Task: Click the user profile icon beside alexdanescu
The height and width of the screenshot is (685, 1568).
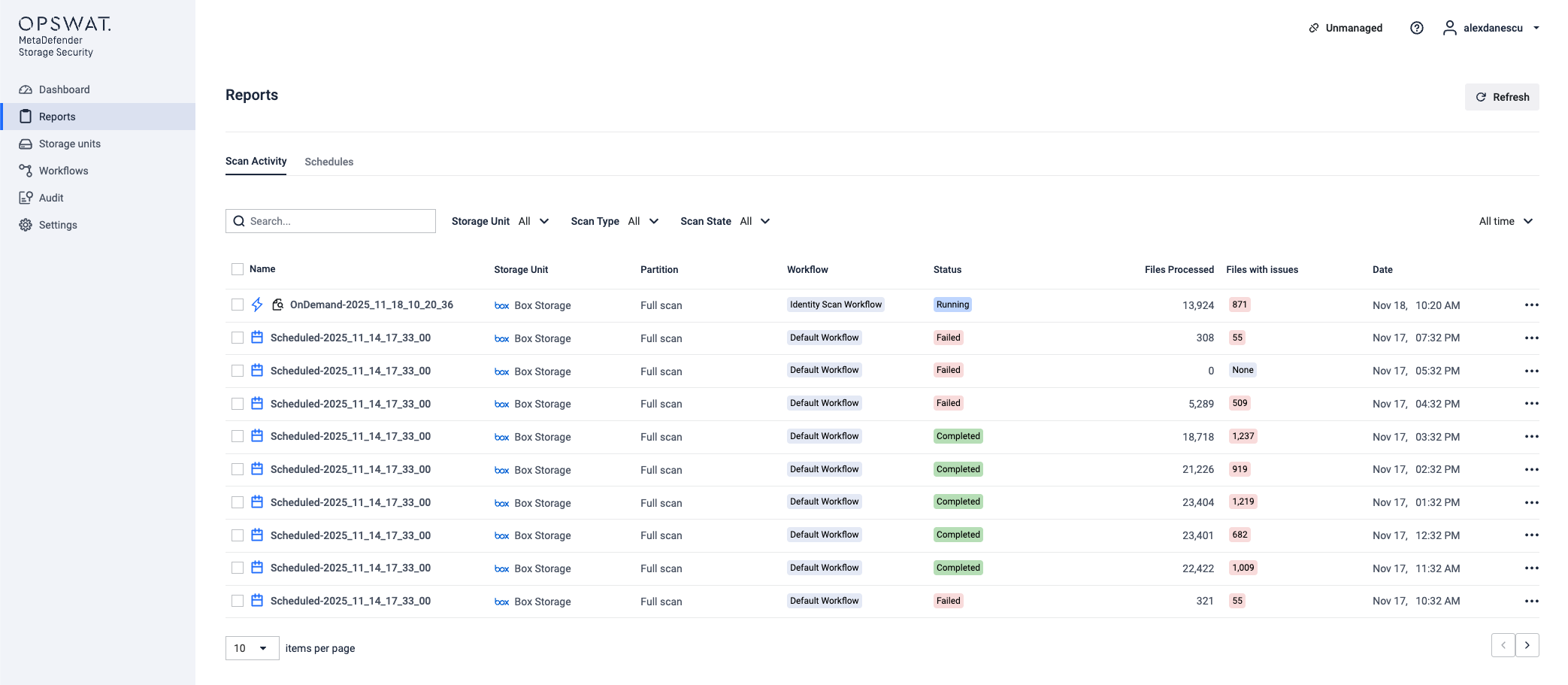Action: (x=1449, y=28)
